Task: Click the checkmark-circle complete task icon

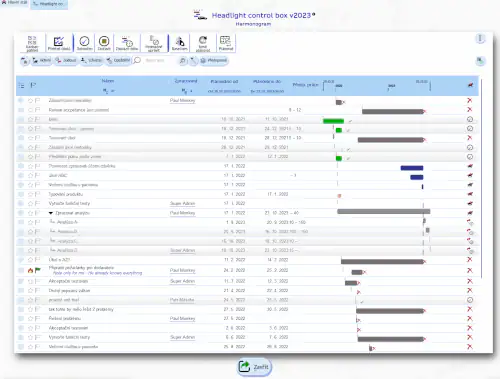Action: pyautogui.click(x=84, y=43)
